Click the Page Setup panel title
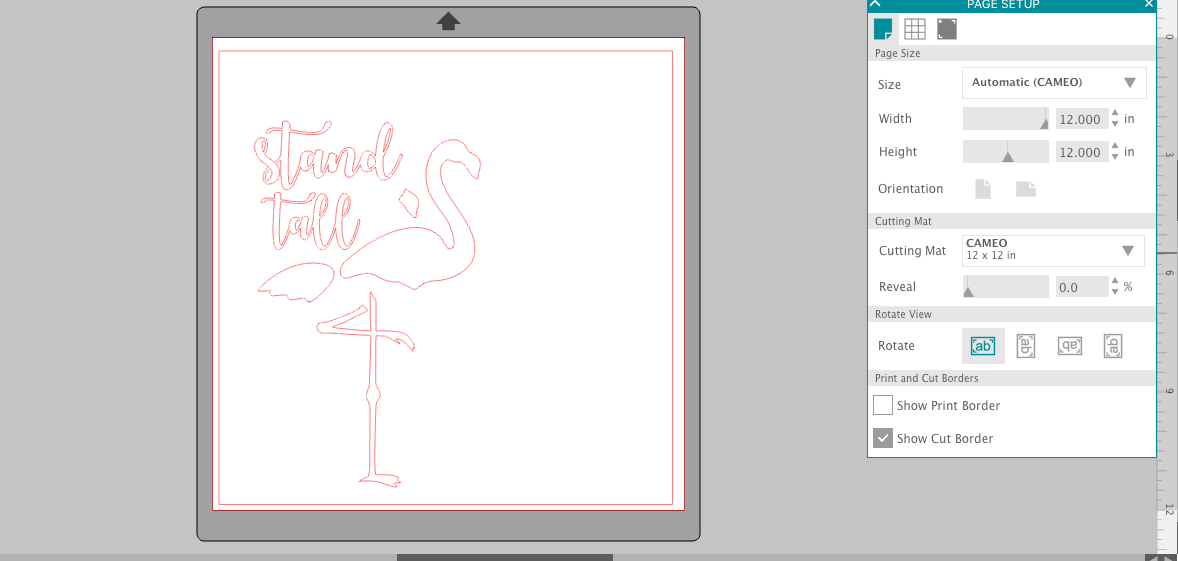The image size is (1178, 561). 1002,5
